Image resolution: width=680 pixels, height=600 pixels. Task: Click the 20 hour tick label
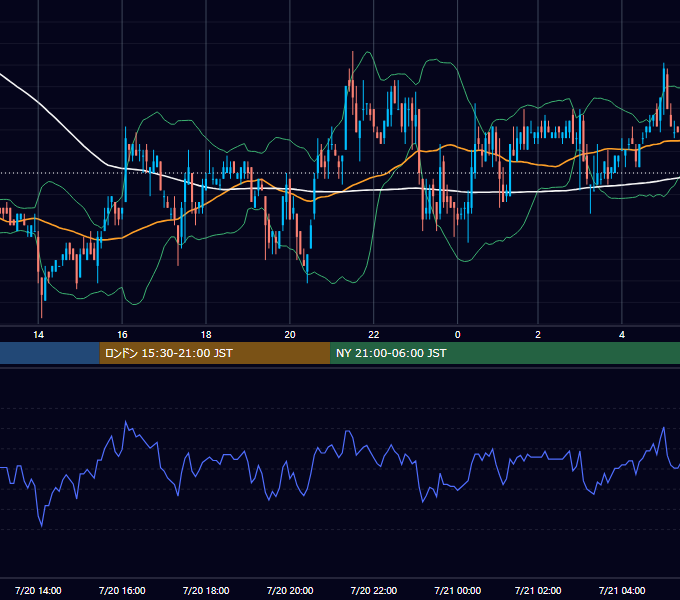(290, 334)
